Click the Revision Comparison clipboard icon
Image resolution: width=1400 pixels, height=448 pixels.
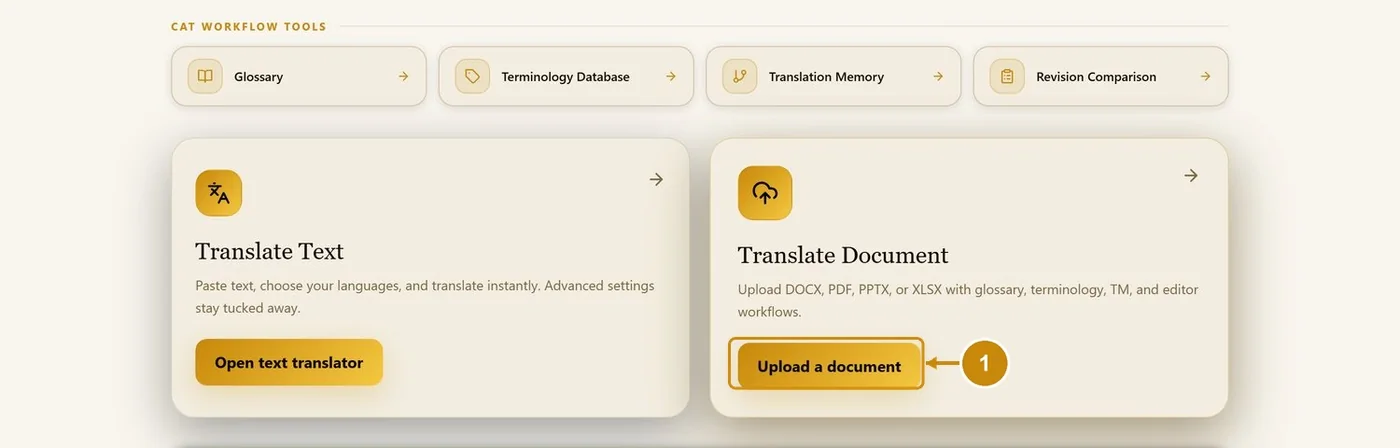tap(1007, 76)
